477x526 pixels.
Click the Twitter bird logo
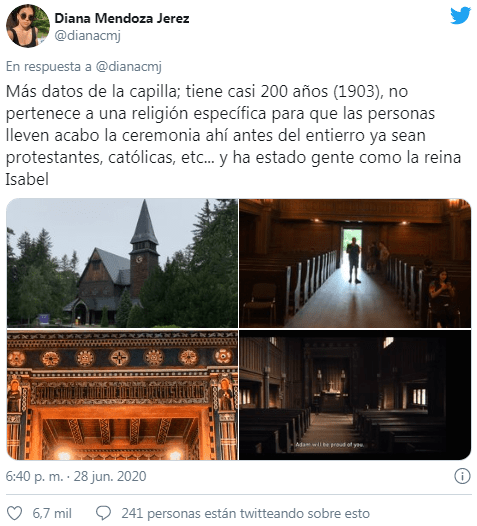[460, 16]
